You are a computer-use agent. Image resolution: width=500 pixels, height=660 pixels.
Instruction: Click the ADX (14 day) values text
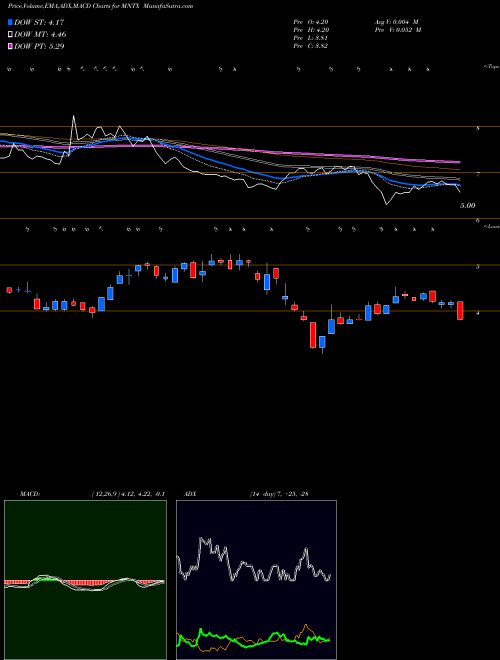point(279,494)
